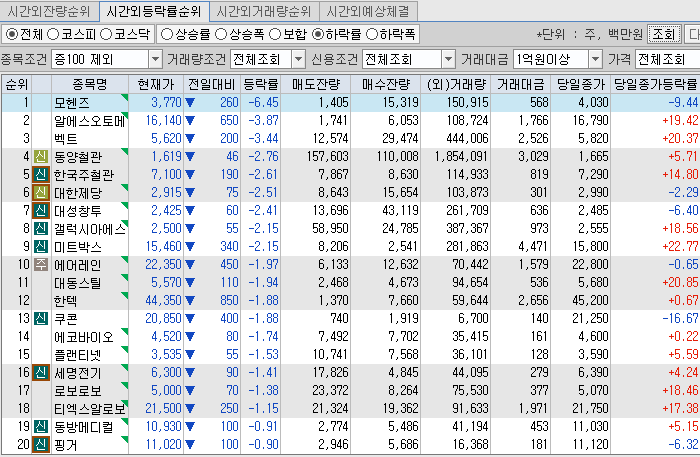Click the down arrow in 벡트 row

click(190, 139)
